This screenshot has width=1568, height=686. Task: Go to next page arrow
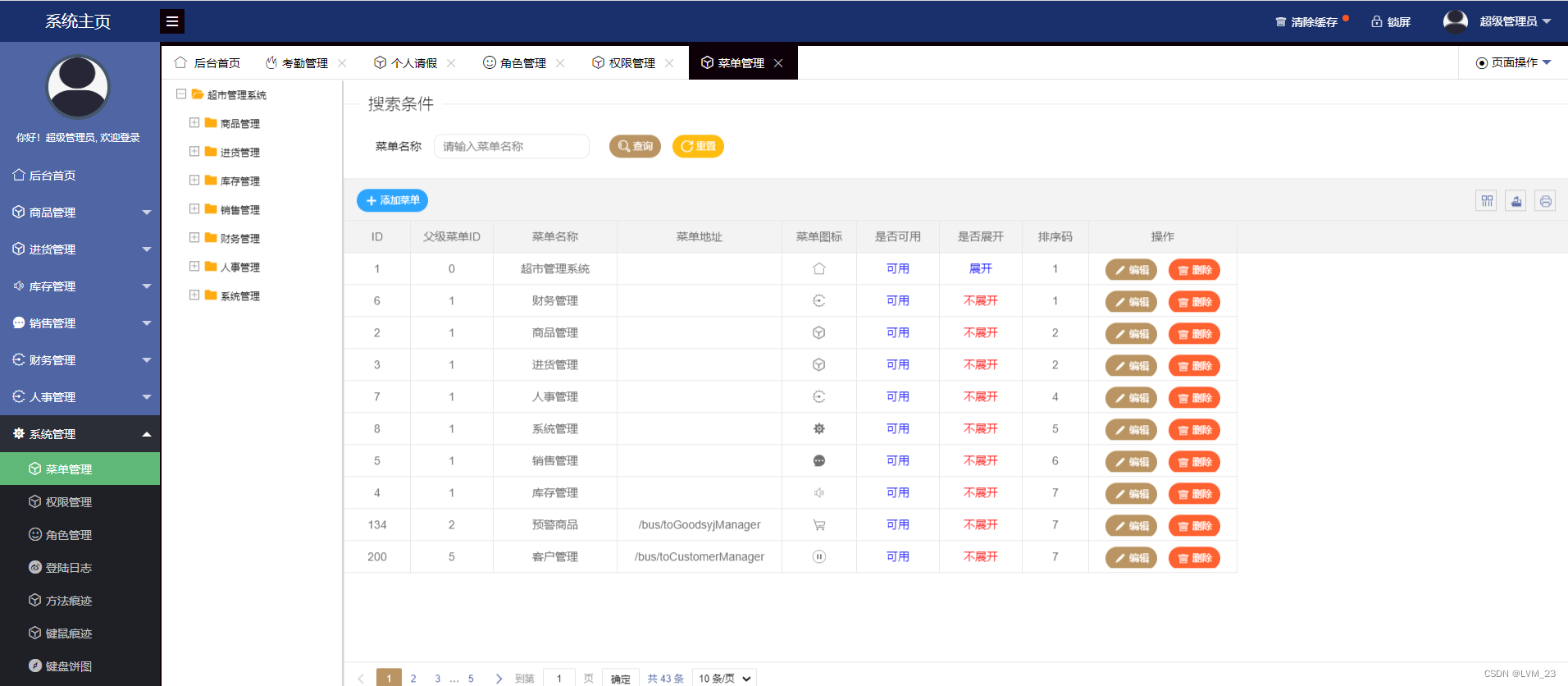pyautogui.click(x=499, y=679)
